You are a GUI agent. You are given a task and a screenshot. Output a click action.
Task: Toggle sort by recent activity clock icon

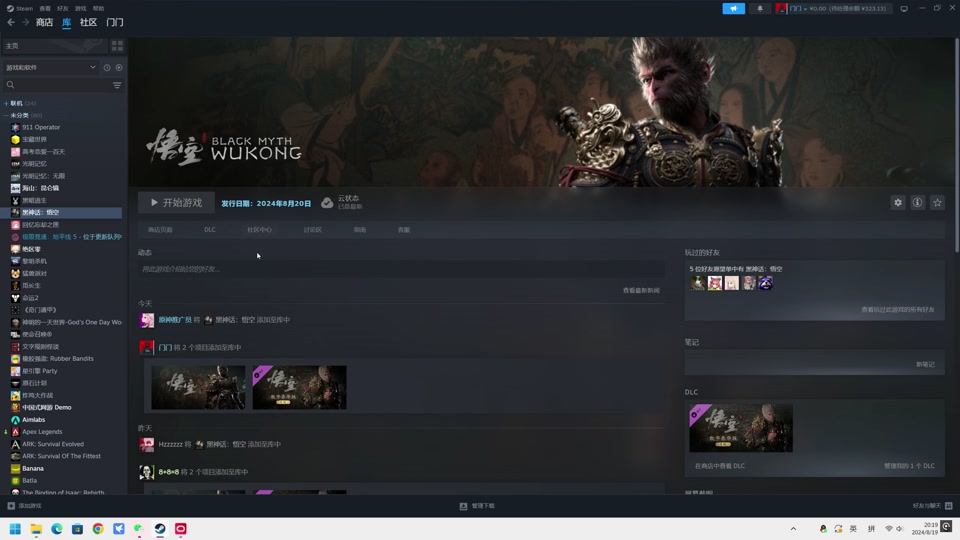[x=107, y=67]
